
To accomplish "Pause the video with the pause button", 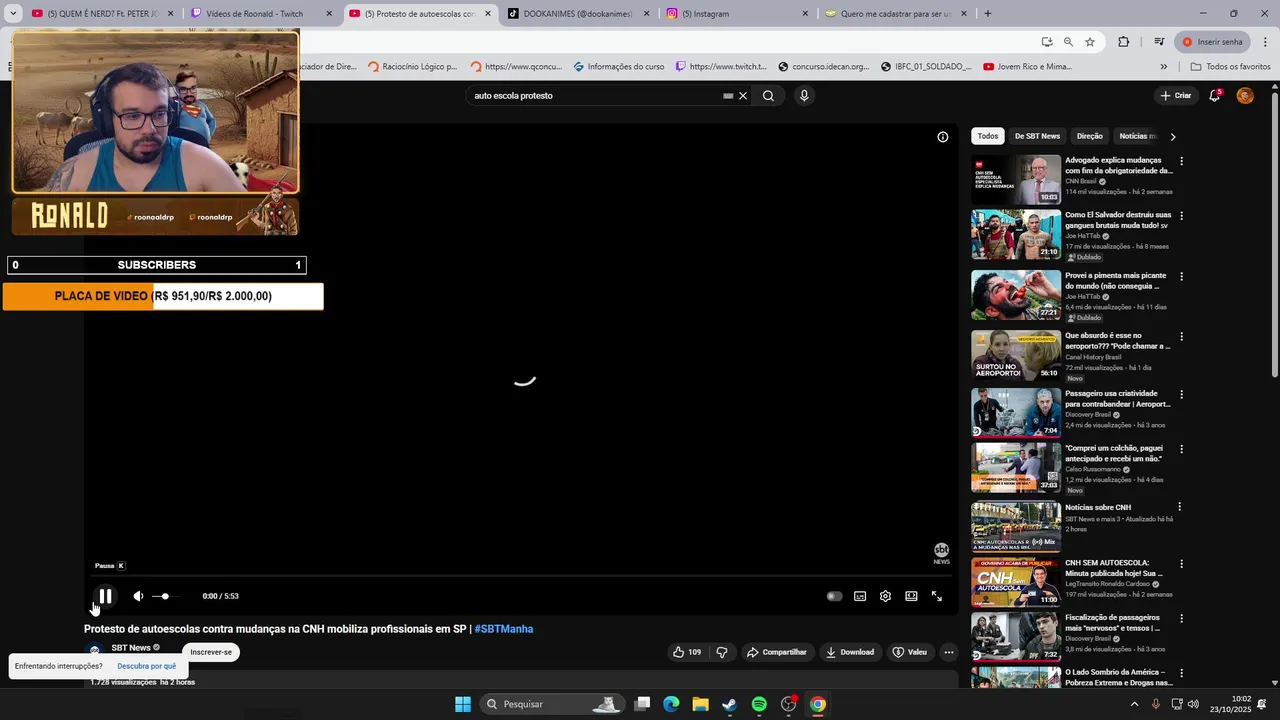I will coord(105,596).
